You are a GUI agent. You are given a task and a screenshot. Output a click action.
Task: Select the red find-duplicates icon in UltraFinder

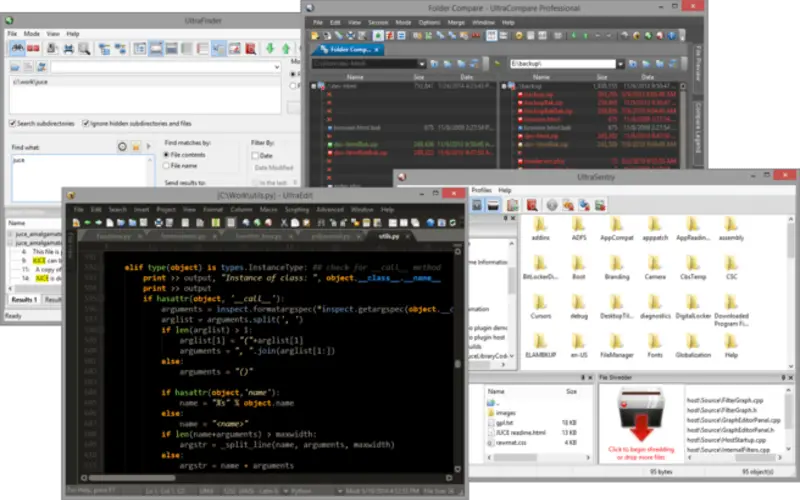click(x=33, y=48)
